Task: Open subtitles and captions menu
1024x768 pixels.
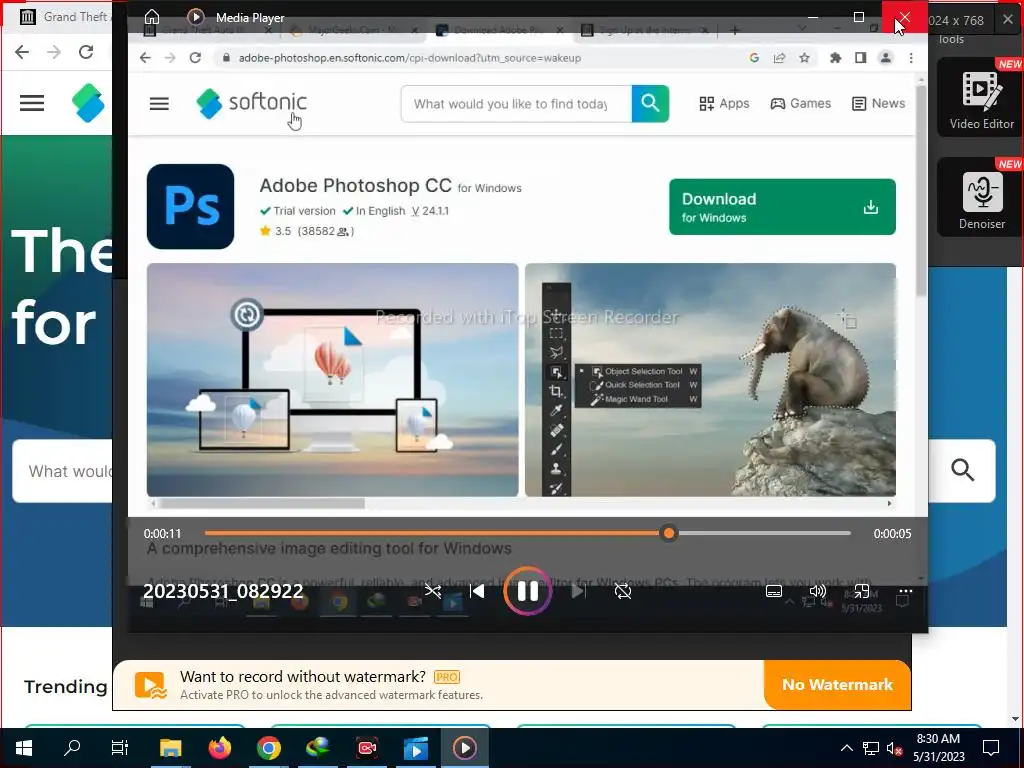Action: [774, 592]
